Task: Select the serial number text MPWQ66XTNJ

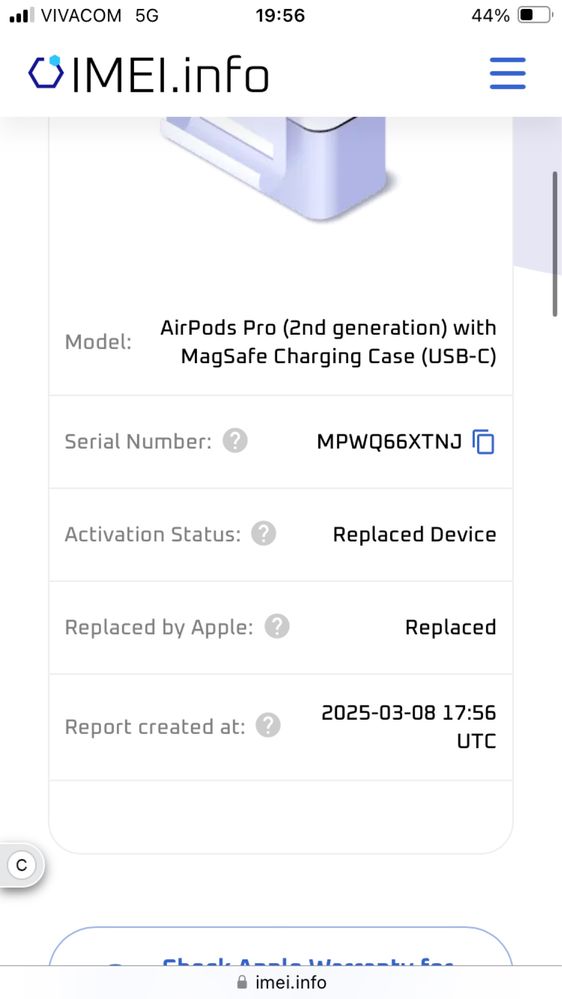Action: coord(389,442)
